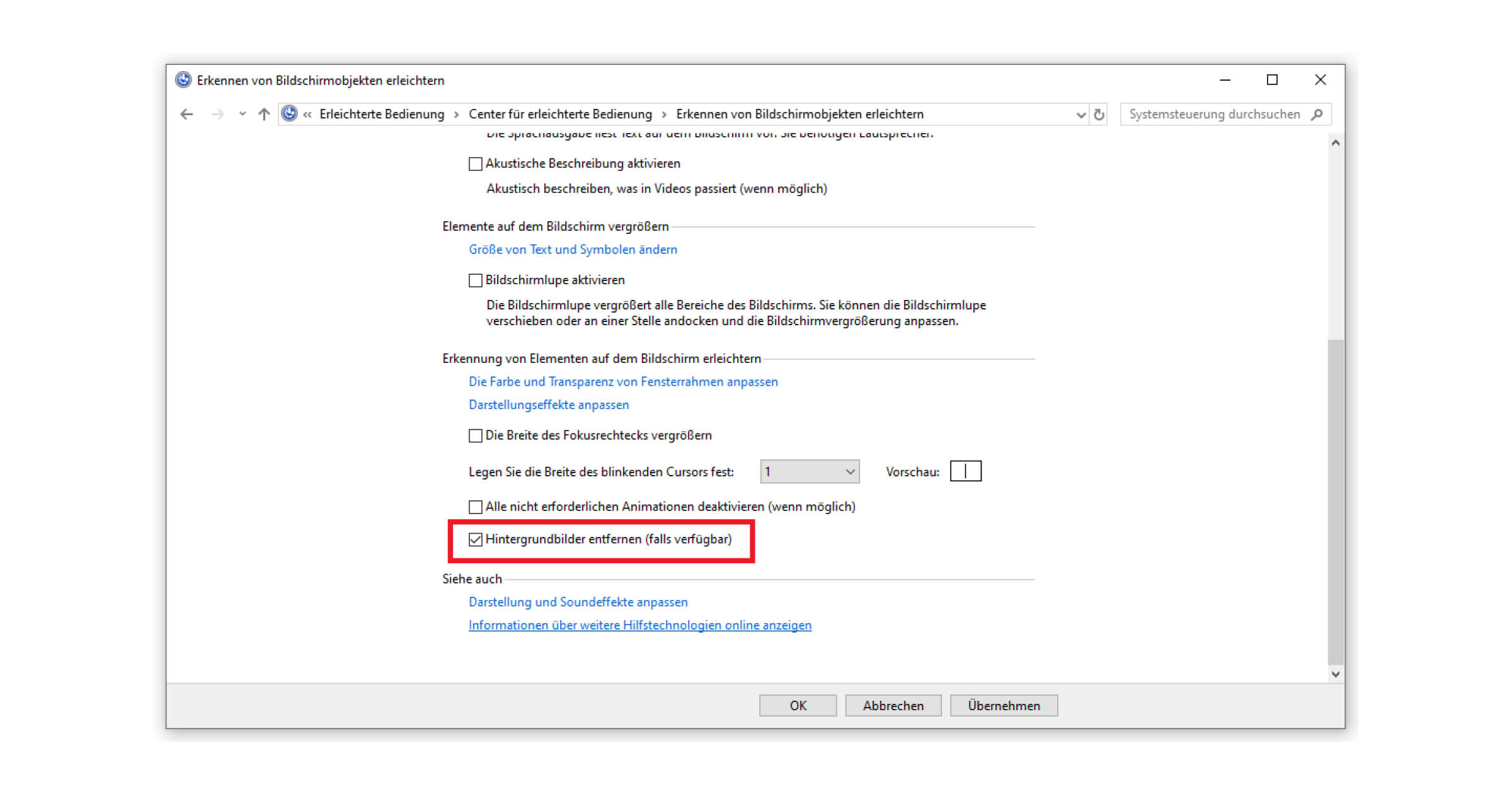The height and width of the screenshot is (794, 1512).
Task: Expand the address bar history dropdown
Action: coord(1081,115)
